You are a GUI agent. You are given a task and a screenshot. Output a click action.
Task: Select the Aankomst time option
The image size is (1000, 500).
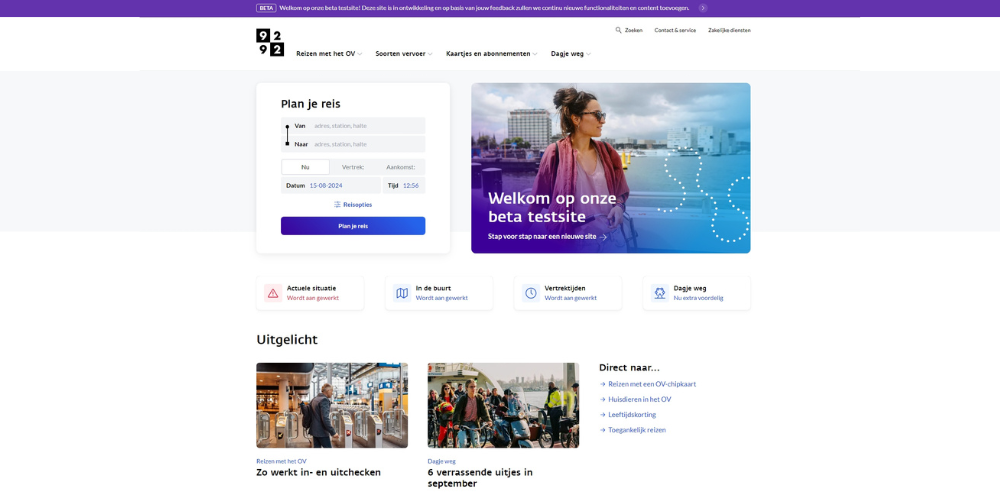coord(400,167)
